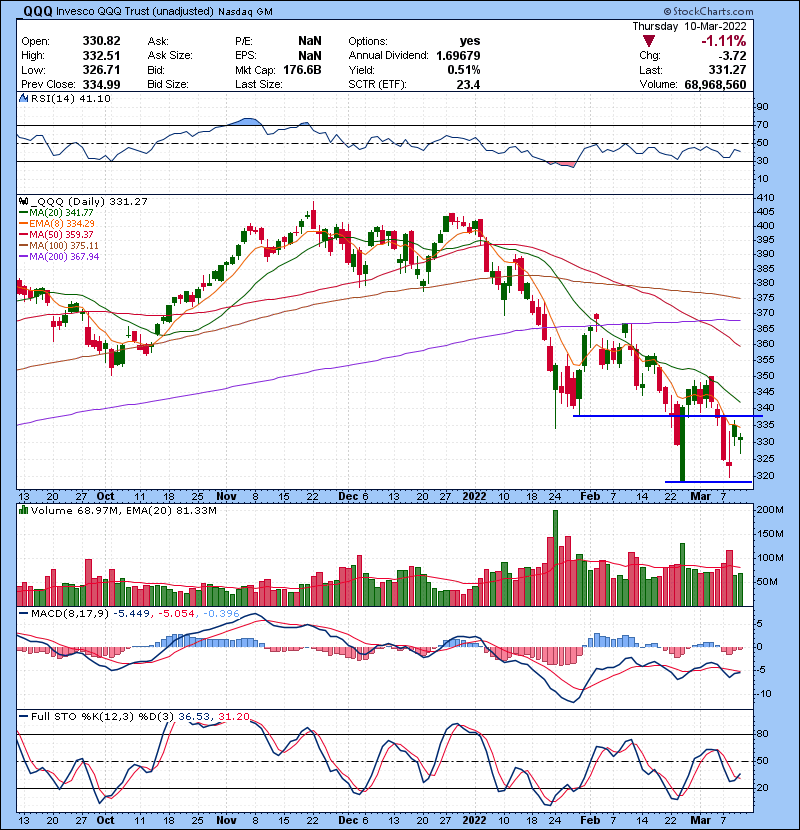Click the 'RSI(14) 41.10' indicator label
This screenshot has width=800, height=830.
[x=70, y=98]
